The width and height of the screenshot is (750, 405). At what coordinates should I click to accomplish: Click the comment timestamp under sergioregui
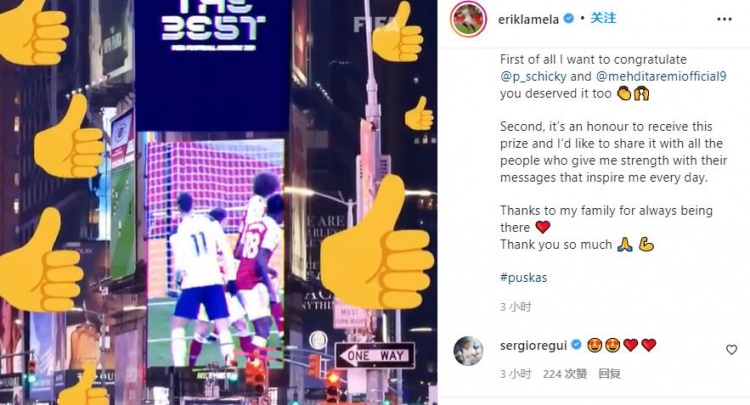coord(516,373)
